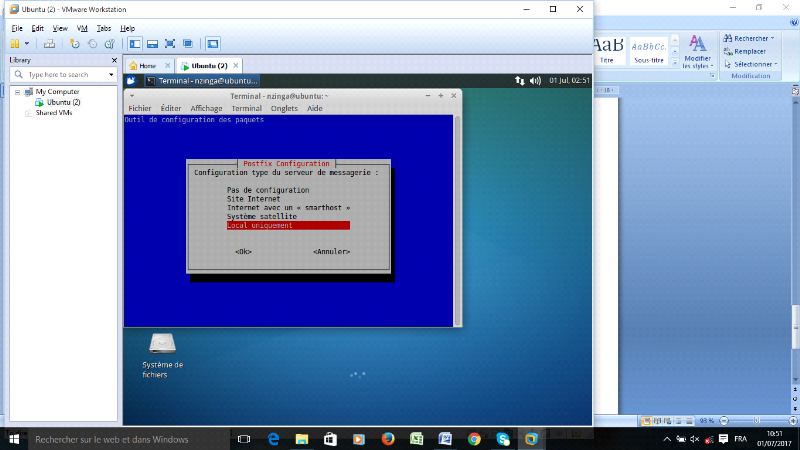Click the VMware suspend (pause) toolbar icon
Screen dimensions: 800x450
[x=15, y=44]
